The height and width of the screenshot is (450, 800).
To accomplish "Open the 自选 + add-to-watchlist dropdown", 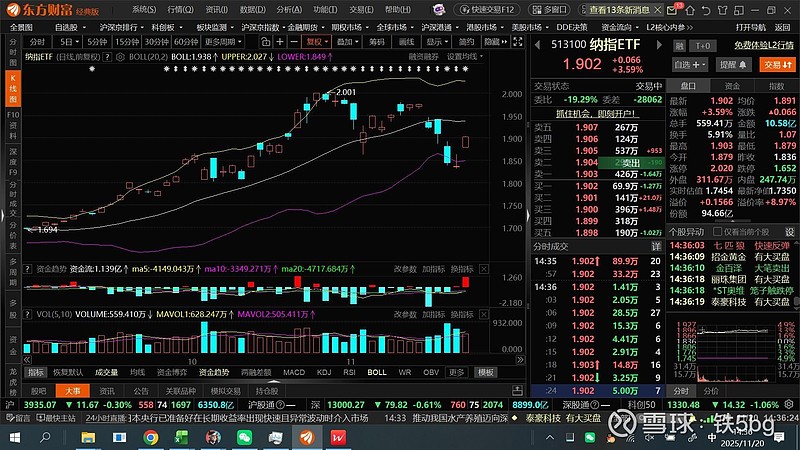I will tap(690, 65).
